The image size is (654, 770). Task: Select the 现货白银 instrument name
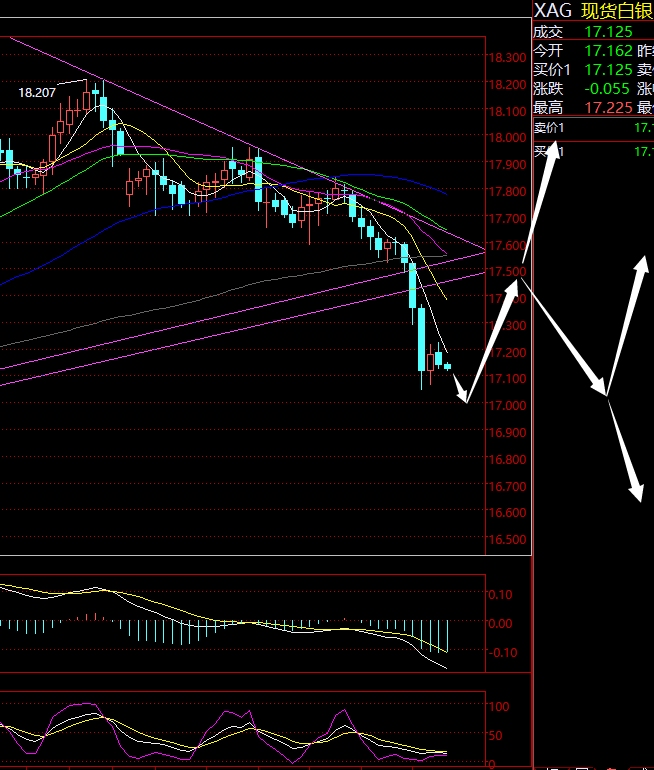pos(617,11)
